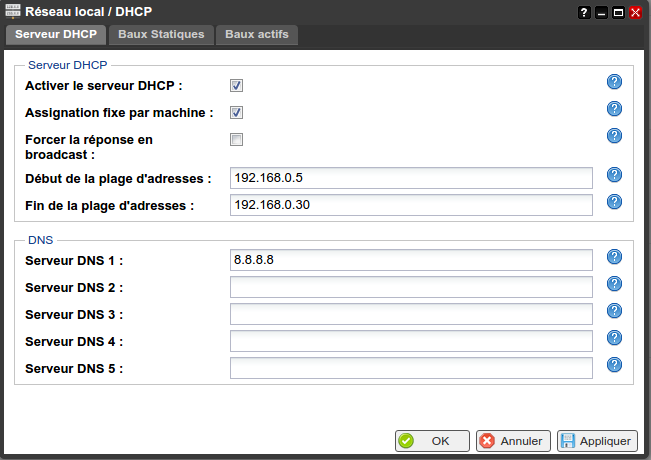Open help for Activer le serveur DHCP
The height and width of the screenshot is (460, 651).
click(x=614, y=82)
